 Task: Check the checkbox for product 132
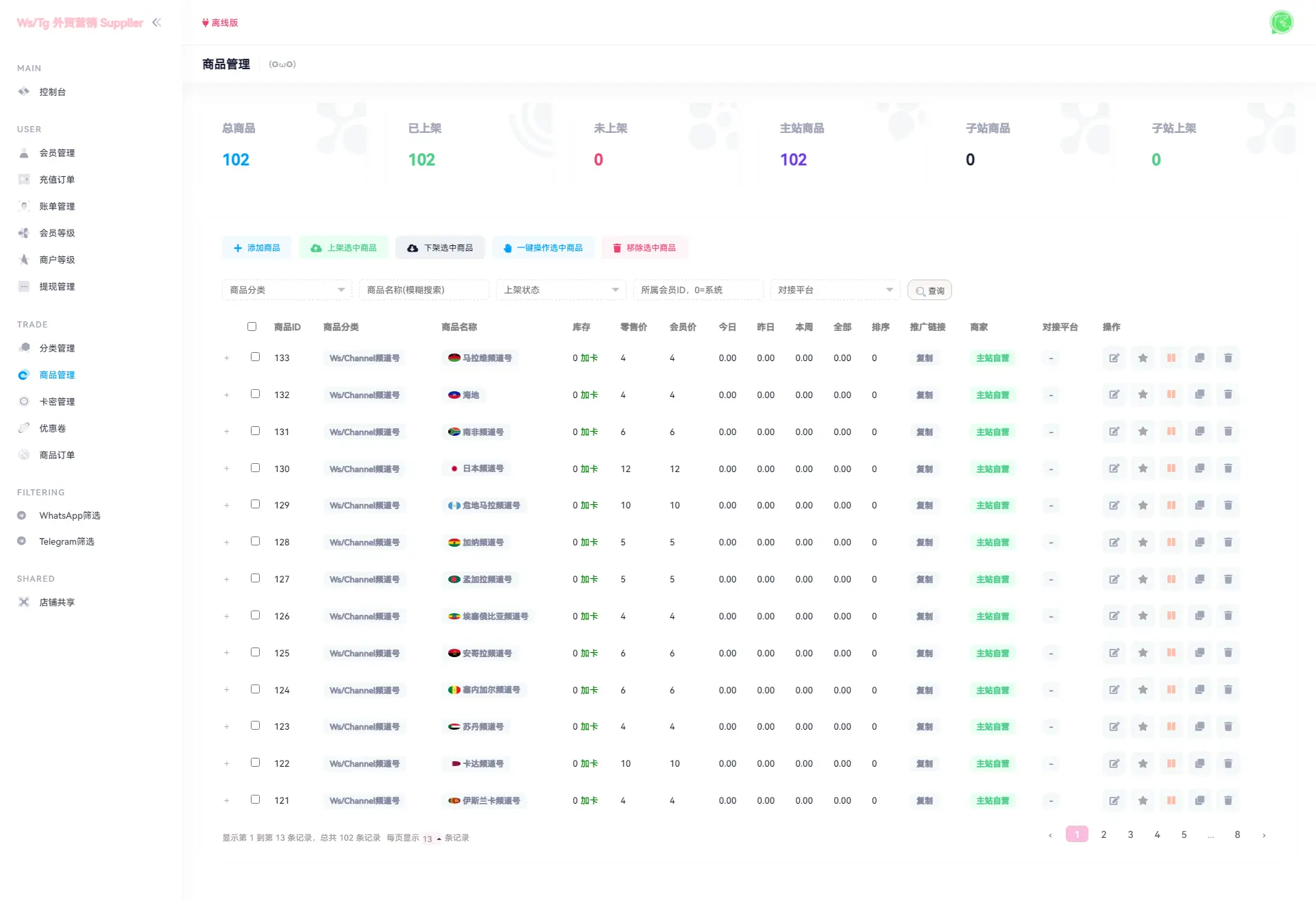click(x=256, y=394)
